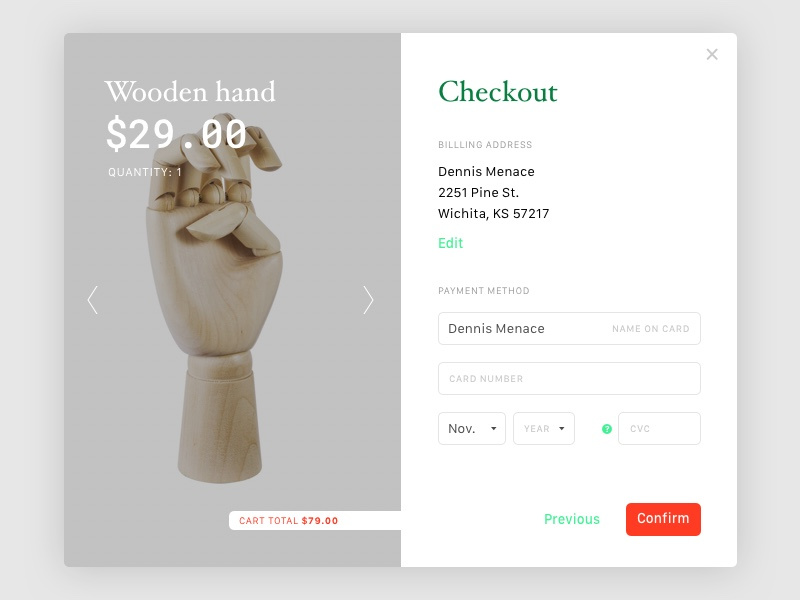Focus the Name on Card field
Screen dimensions: 800x600
tap(569, 329)
